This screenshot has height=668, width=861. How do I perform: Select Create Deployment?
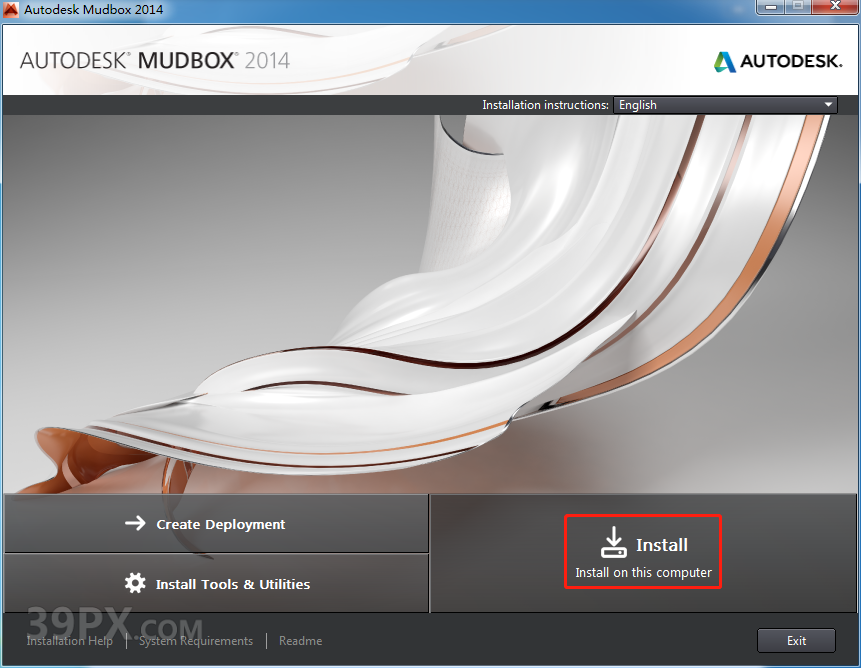pos(215,523)
